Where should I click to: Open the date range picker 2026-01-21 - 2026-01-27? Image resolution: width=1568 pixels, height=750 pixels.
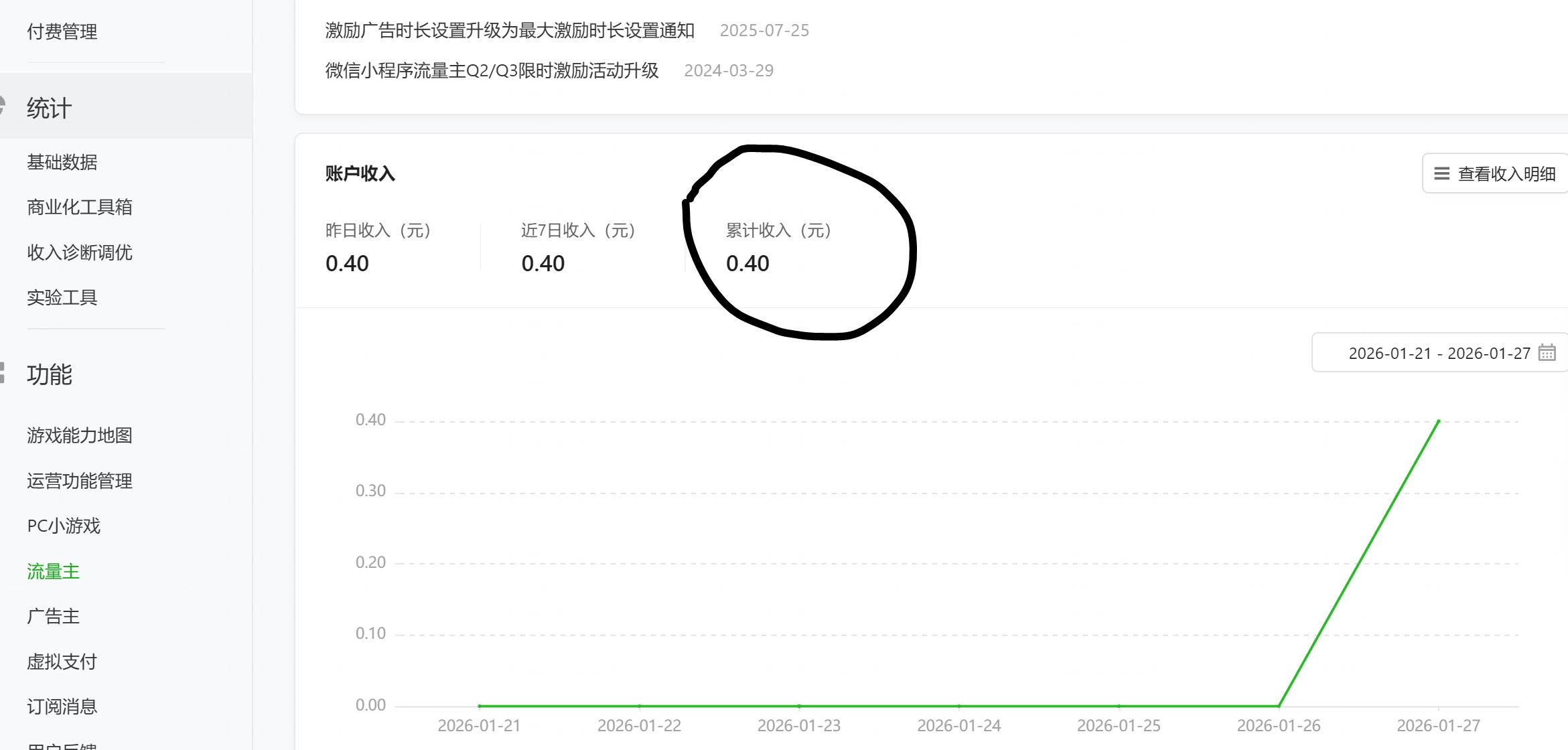tap(1439, 353)
